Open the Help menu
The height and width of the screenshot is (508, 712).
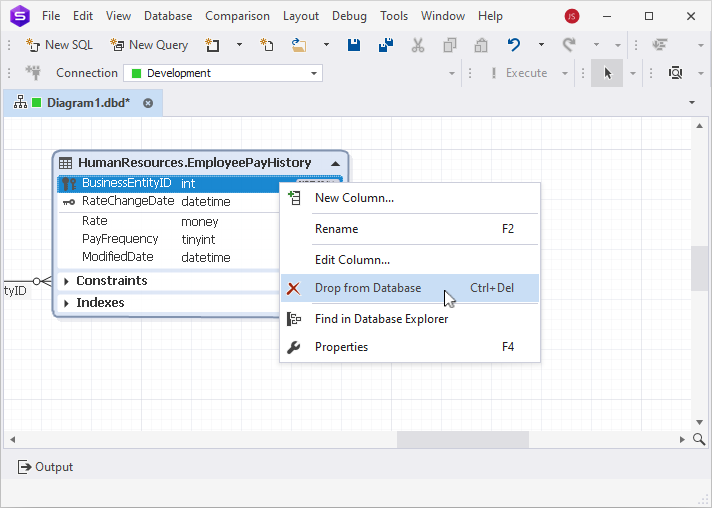[490, 16]
